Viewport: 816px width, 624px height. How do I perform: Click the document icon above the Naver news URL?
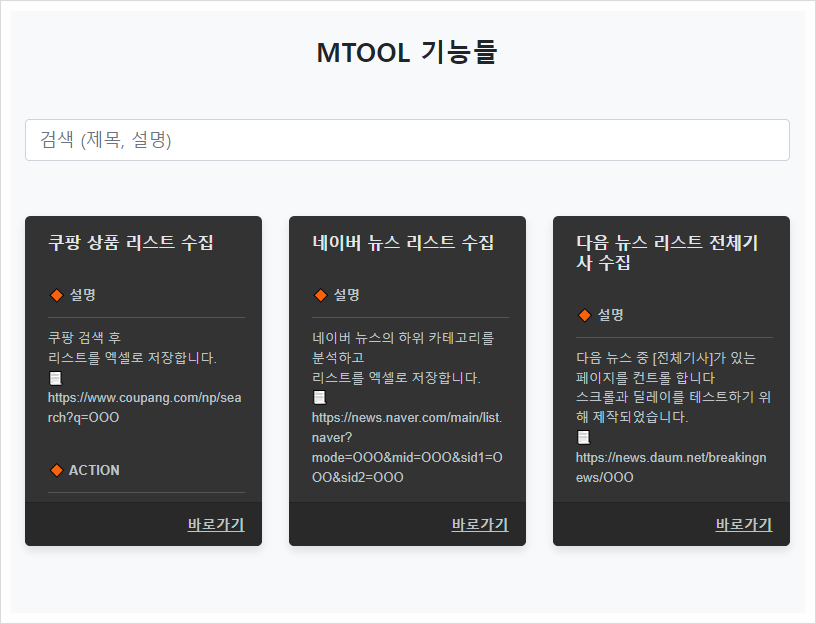coord(319,398)
